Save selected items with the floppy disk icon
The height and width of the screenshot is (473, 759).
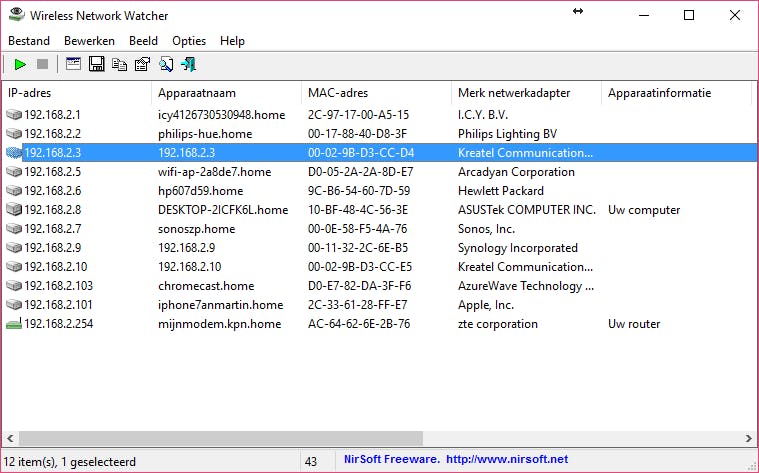pos(96,64)
